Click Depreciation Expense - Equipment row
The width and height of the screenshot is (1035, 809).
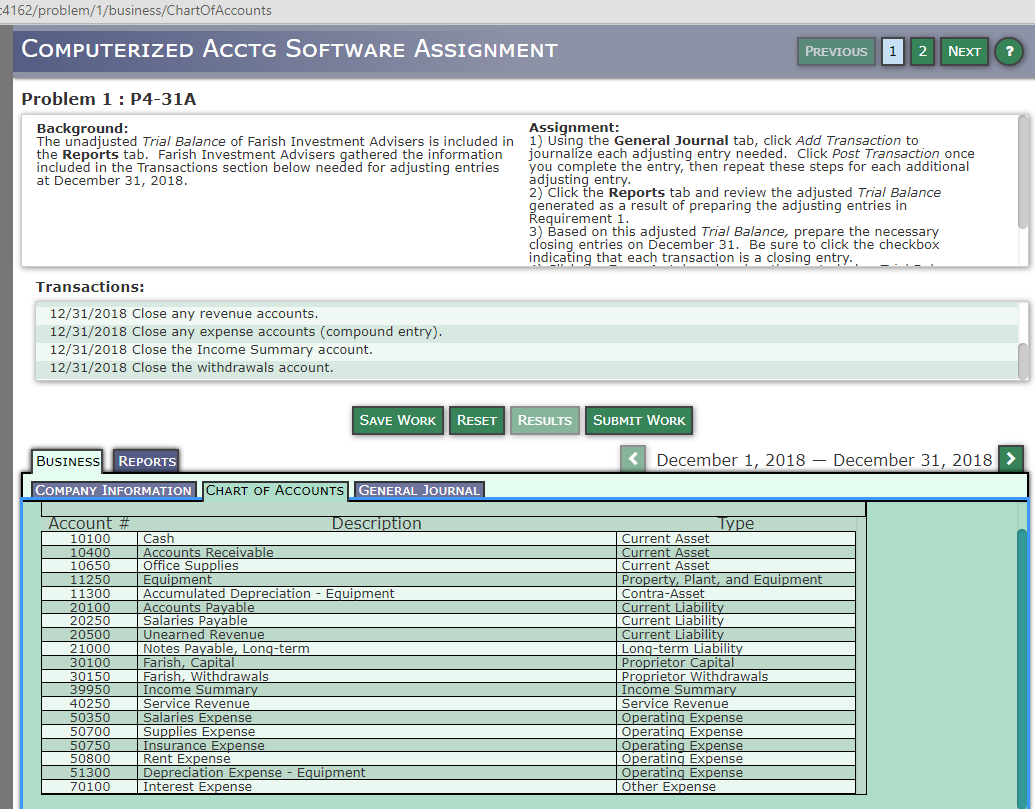(x=448, y=773)
